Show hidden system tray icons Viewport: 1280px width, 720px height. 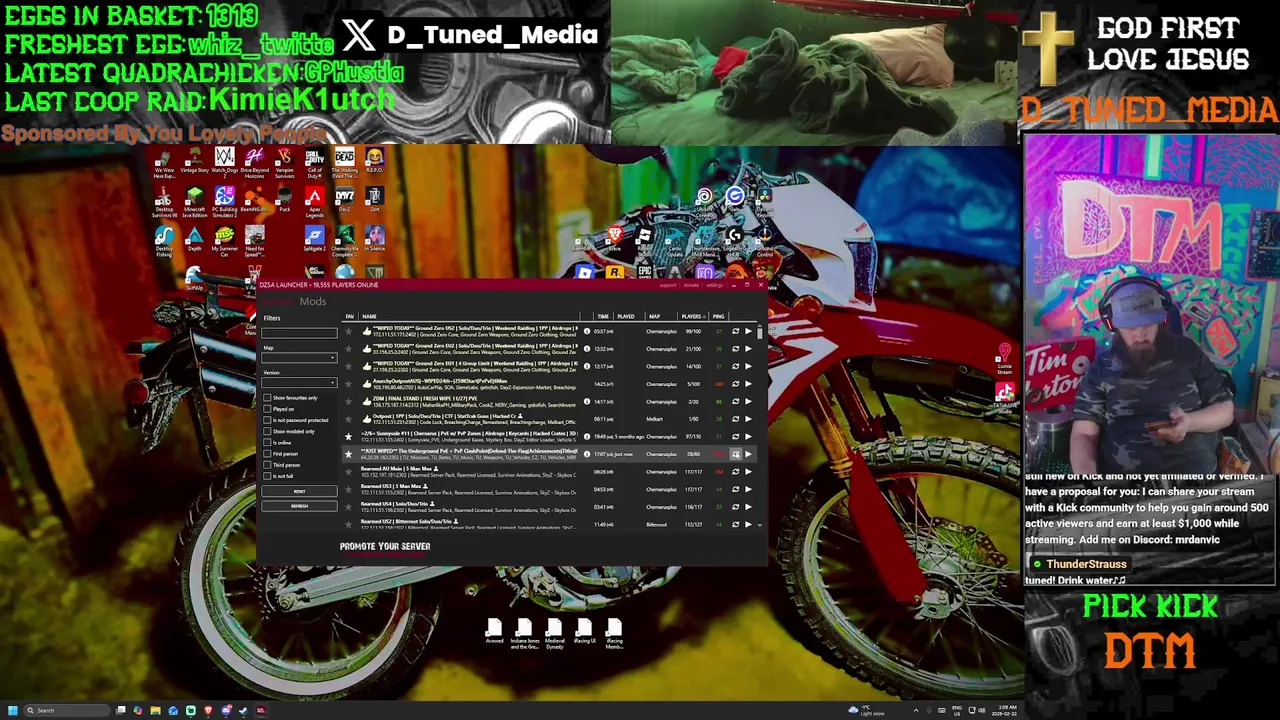[x=916, y=710]
